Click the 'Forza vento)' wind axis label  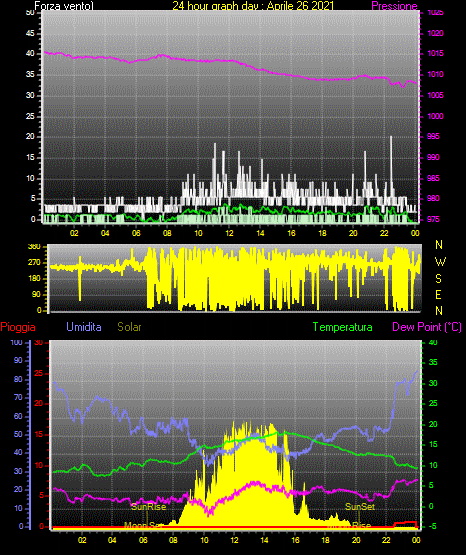(64, 6)
